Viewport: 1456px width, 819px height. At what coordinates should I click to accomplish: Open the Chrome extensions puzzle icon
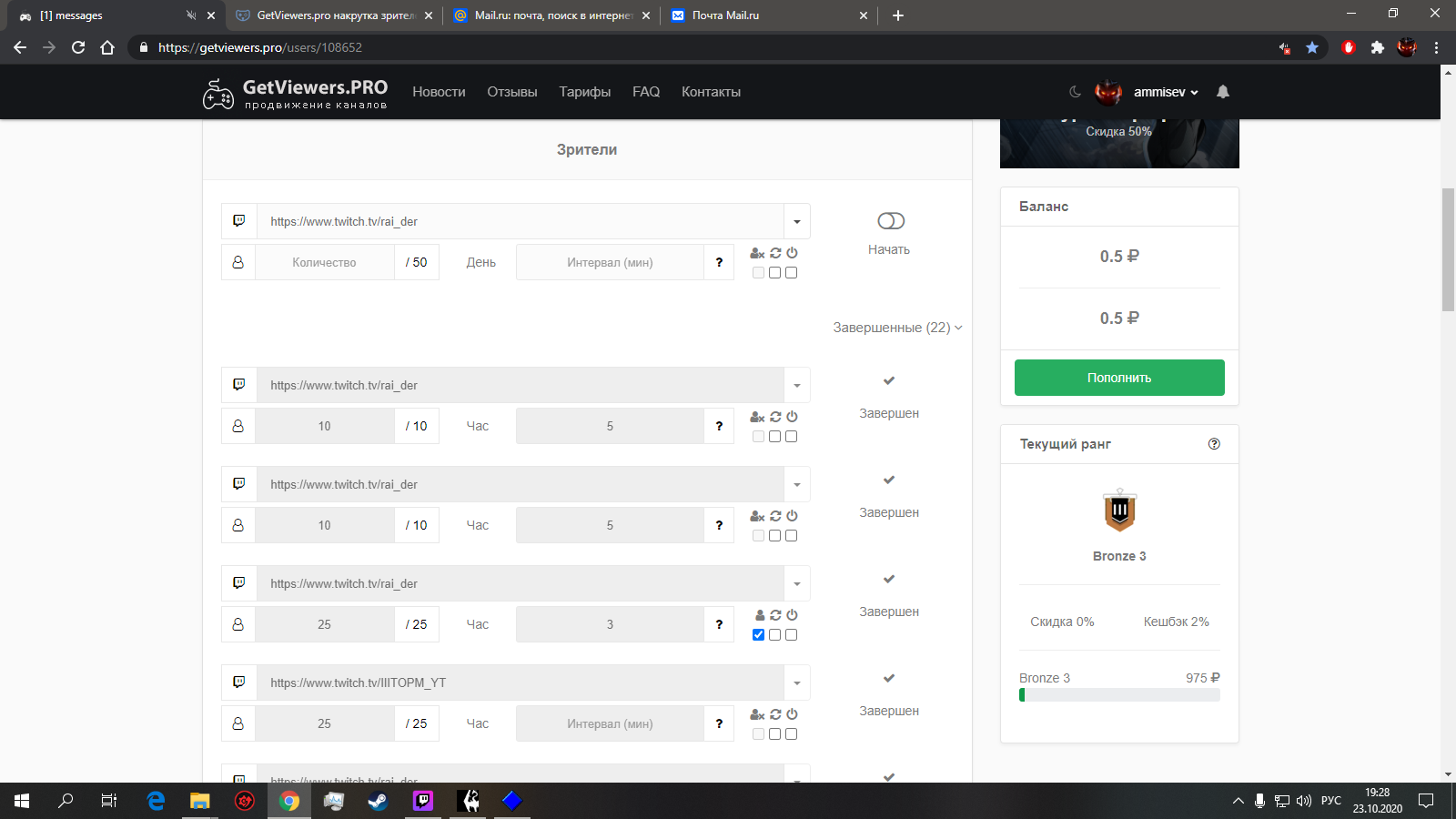[1378, 47]
